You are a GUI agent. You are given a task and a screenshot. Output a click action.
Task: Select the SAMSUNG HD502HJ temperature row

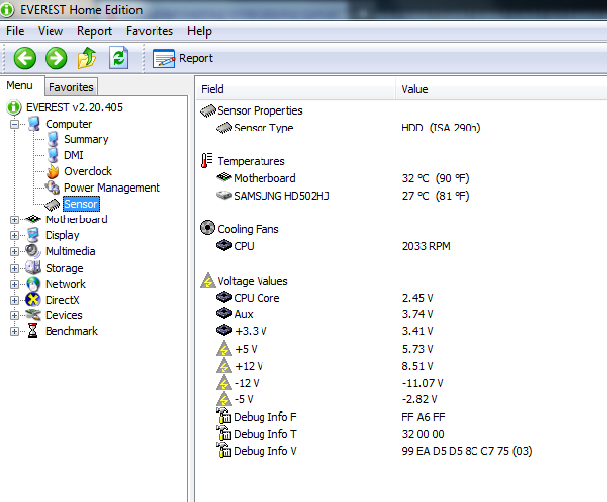tap(401, 196)
